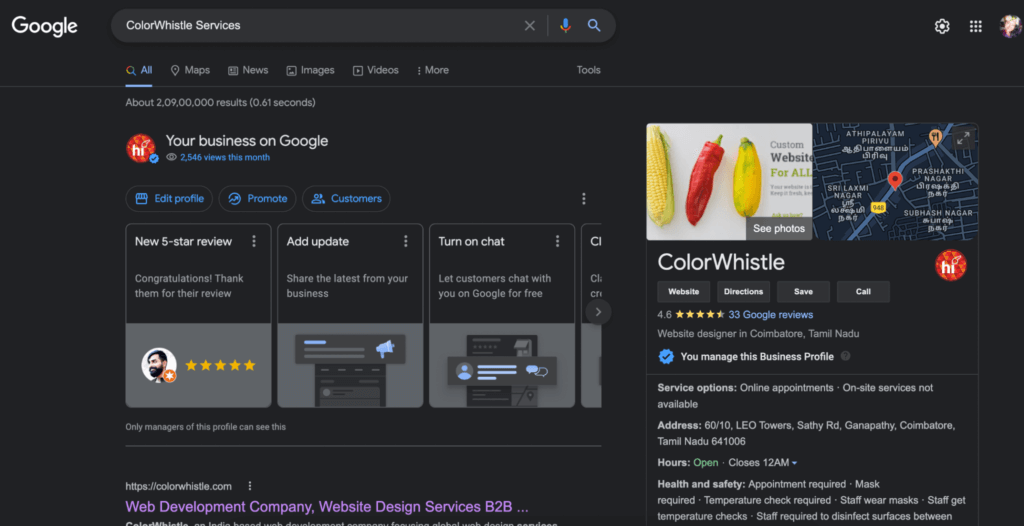Click help icon beside Business Profile text
Image resolution: width=1024 pixels, height=526 pixels.
(846, 356)
